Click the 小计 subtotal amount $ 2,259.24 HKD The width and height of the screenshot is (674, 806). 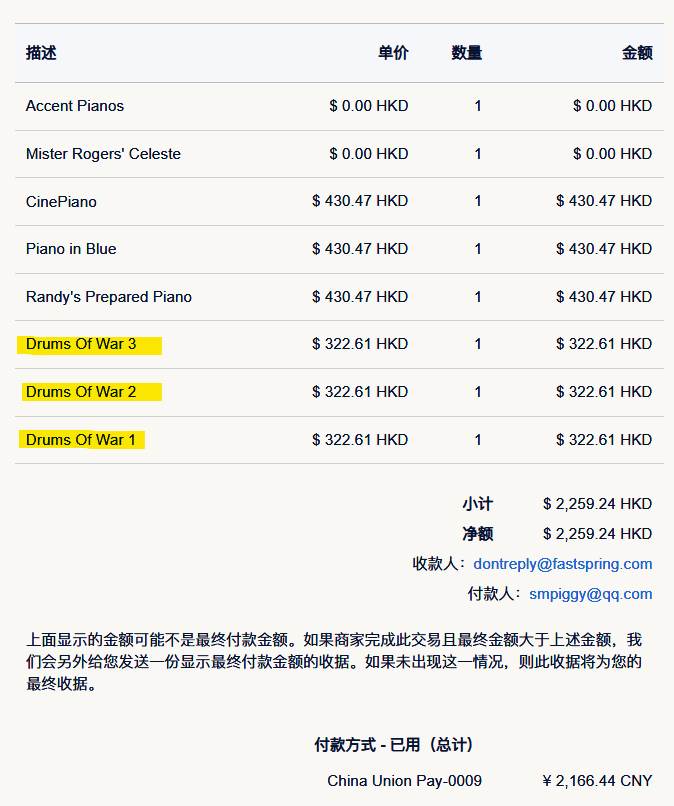tap(597, 504)
